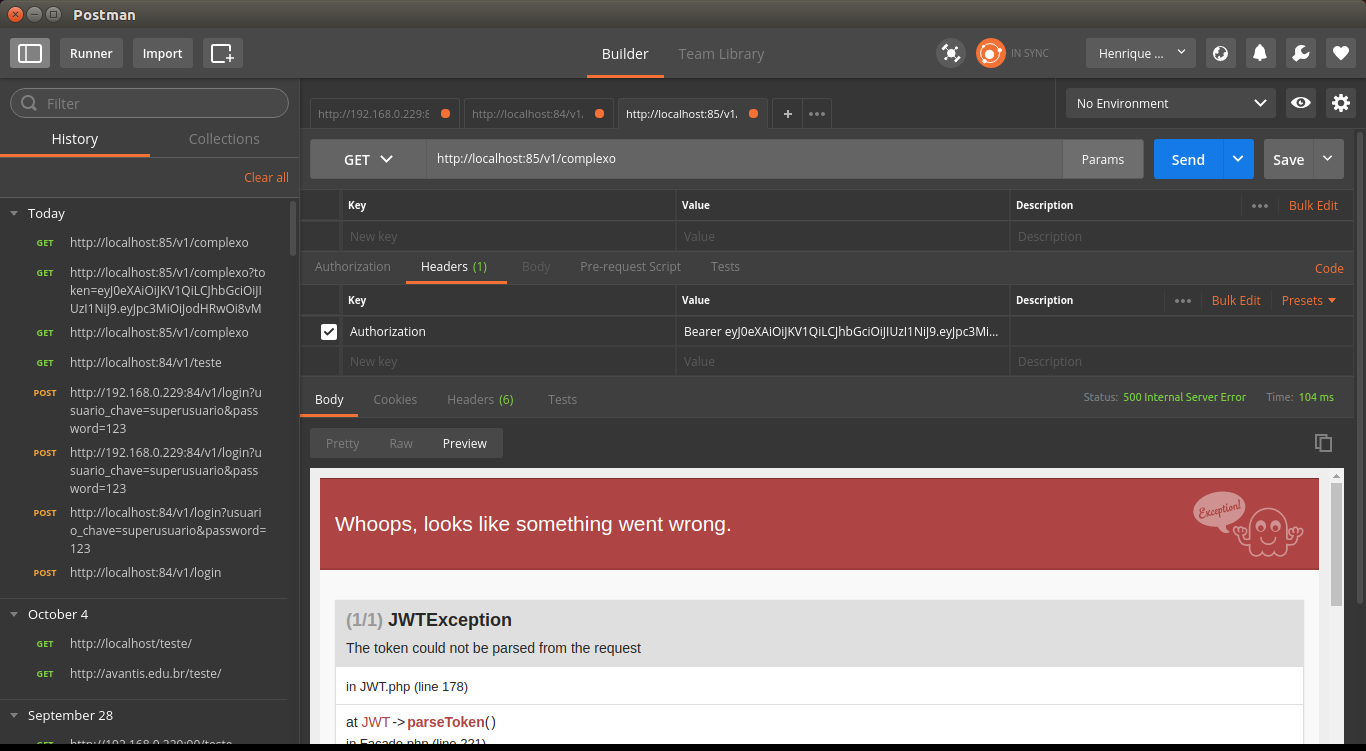This screenshot has width=1366, height=751.
Task: Click the orange sync status icon
Action: click(x=990, y=53)
